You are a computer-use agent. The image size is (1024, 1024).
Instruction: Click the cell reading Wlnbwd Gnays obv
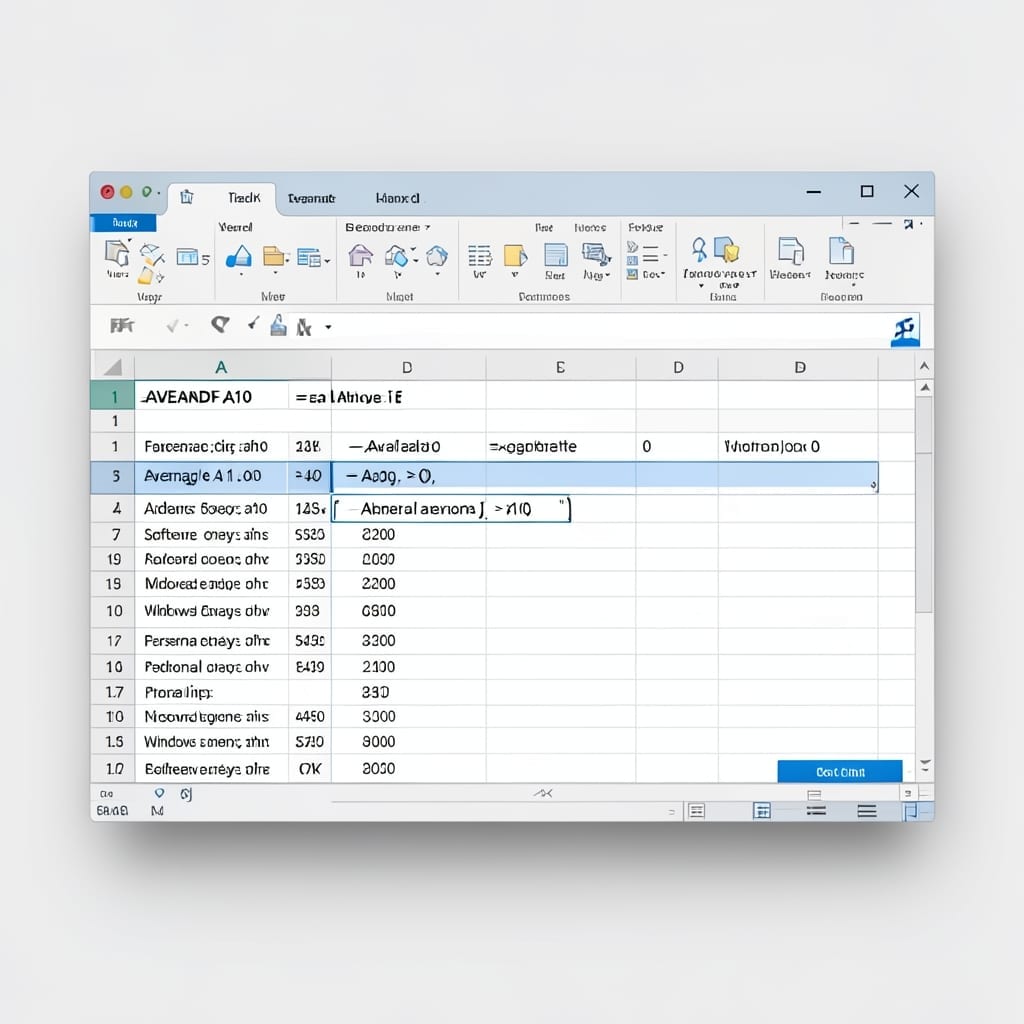point(211,611)
